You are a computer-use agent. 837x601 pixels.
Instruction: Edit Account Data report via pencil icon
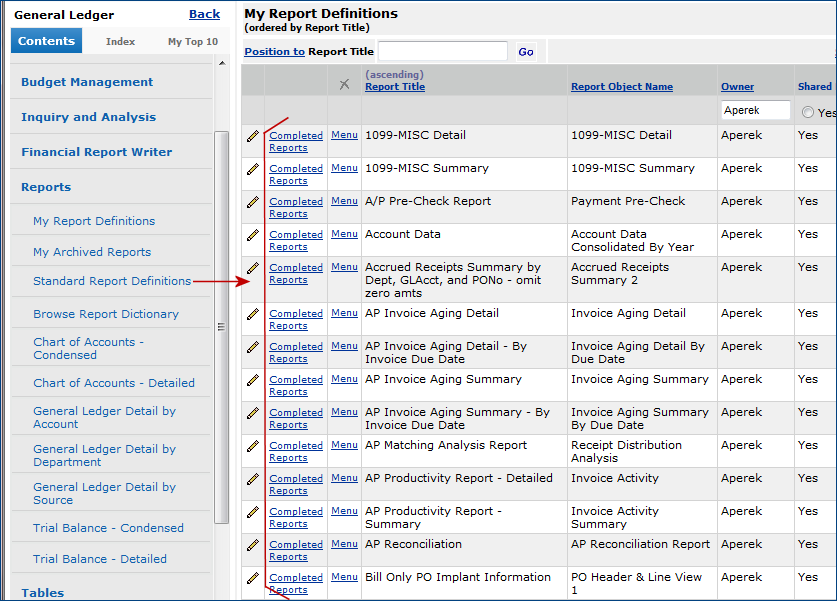(x=253, y=235)
